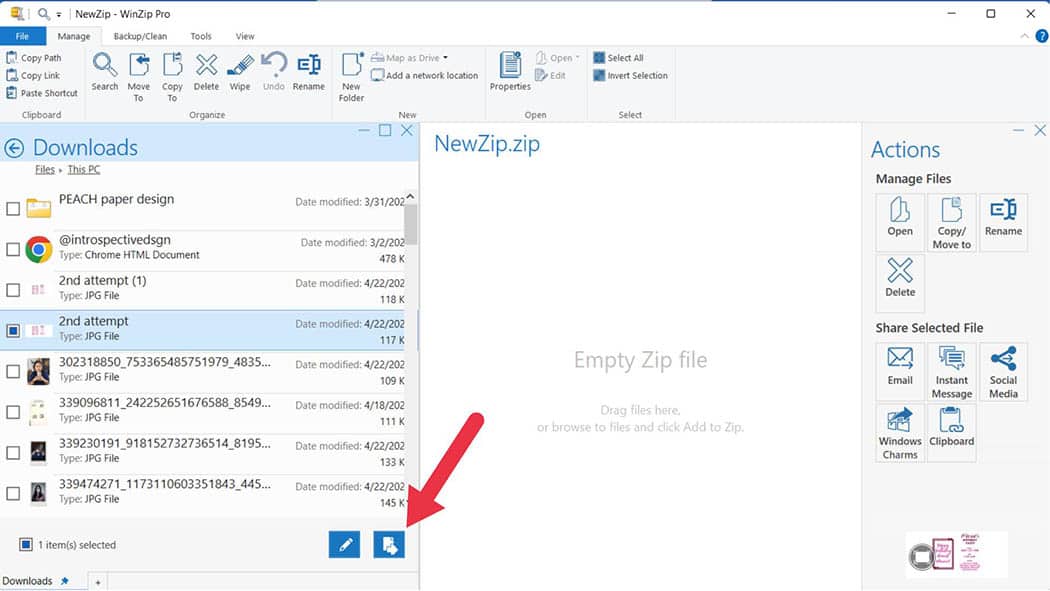Click the pencil edit button

tap(345, 545)
